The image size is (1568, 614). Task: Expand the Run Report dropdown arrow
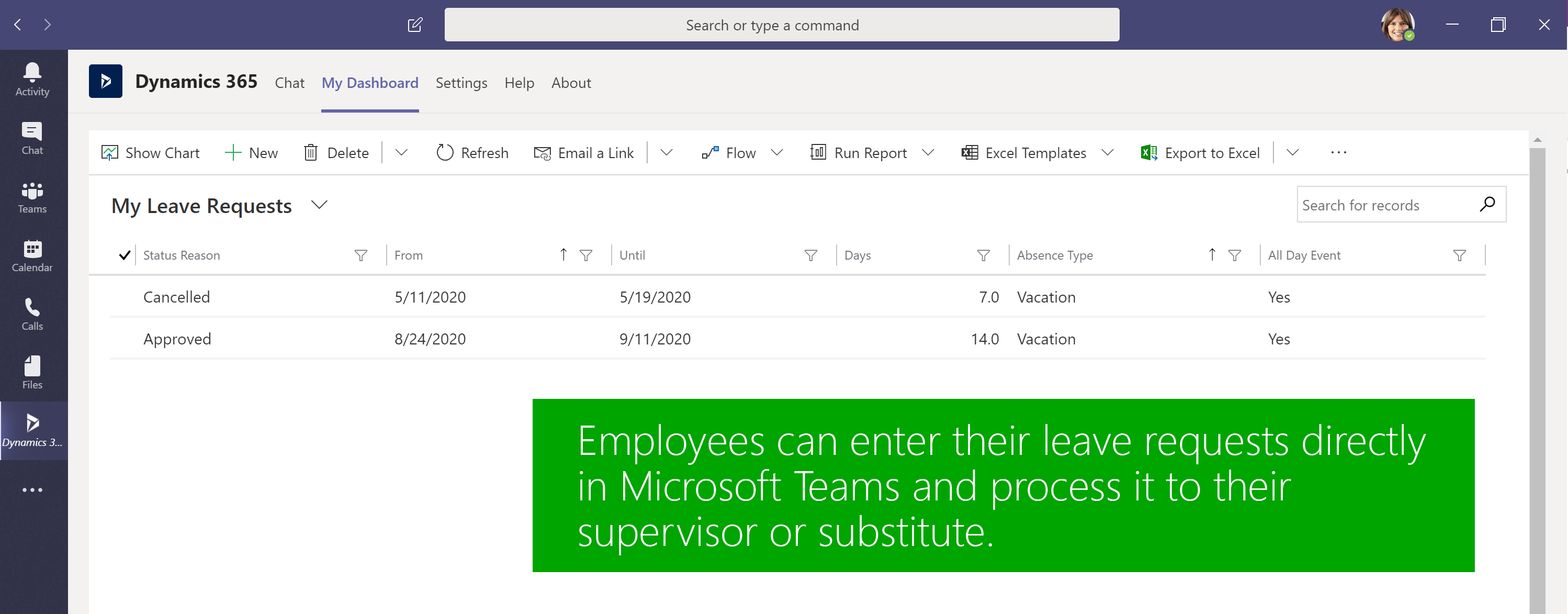(x=928, y=152)
